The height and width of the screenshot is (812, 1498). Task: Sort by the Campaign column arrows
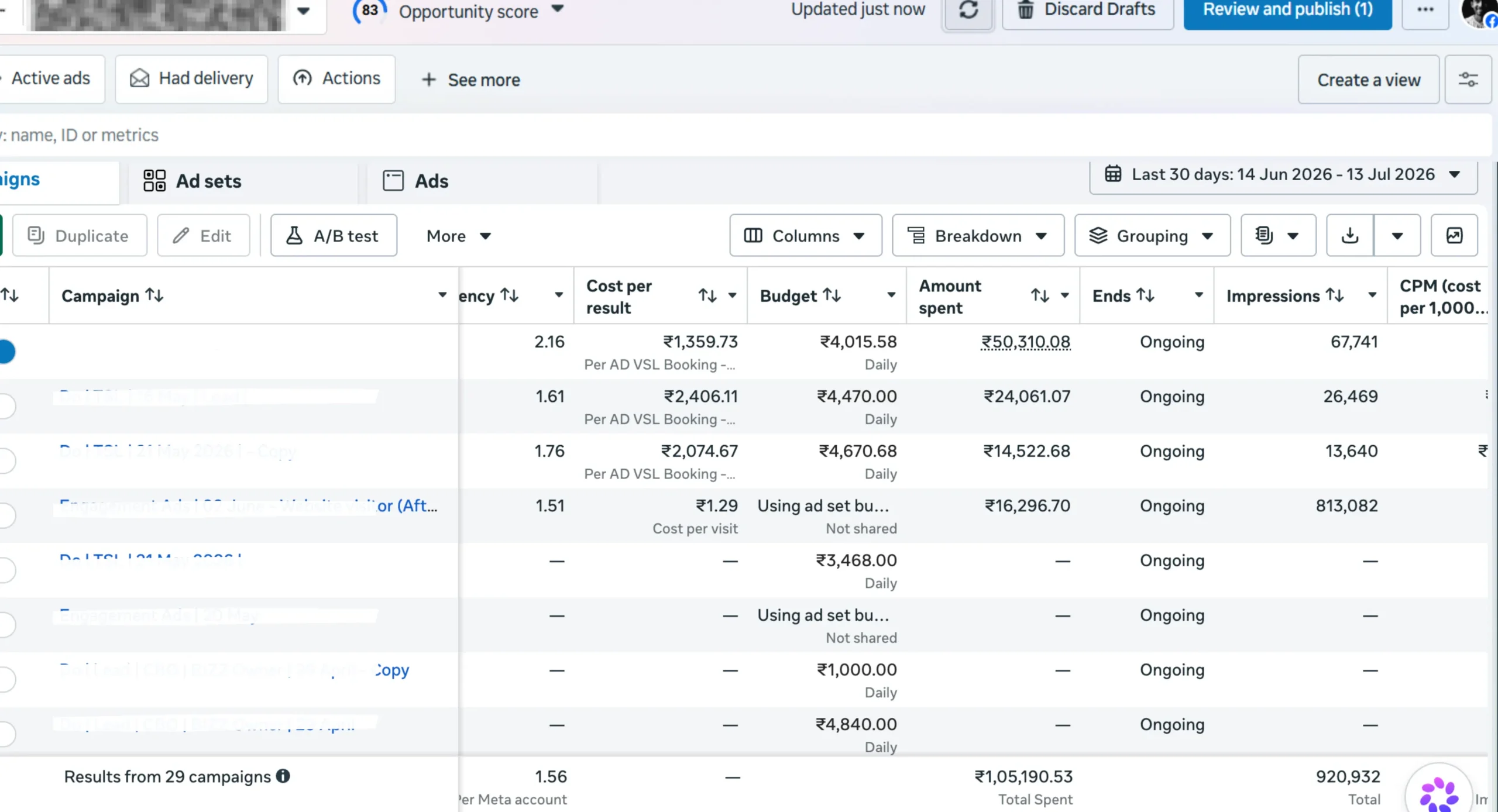click(x=154, y=295)
